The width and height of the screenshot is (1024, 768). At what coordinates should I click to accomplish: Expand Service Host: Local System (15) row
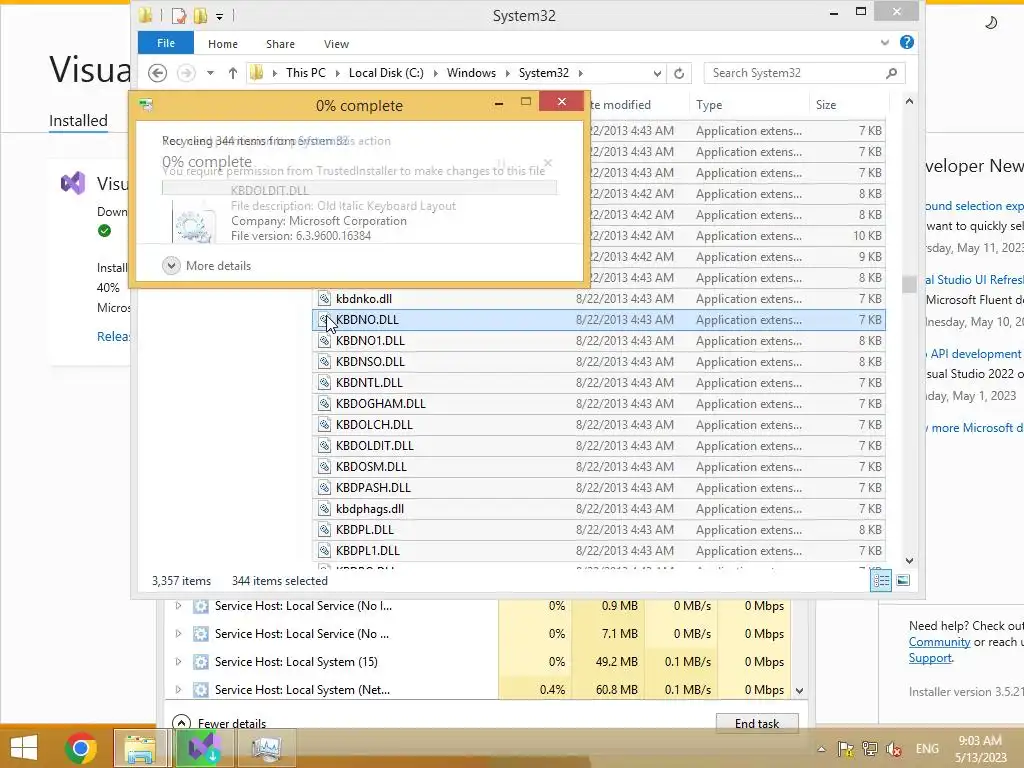178,662
